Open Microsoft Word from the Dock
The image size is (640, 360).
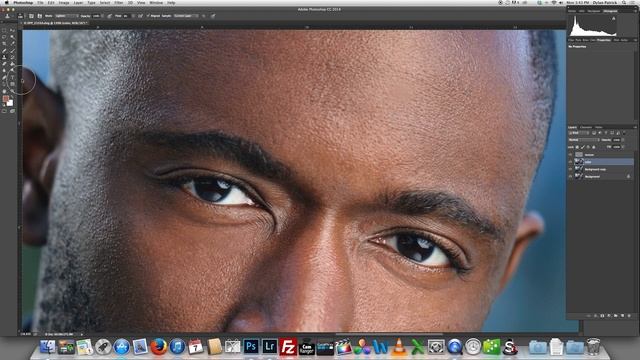pos(380,347)
